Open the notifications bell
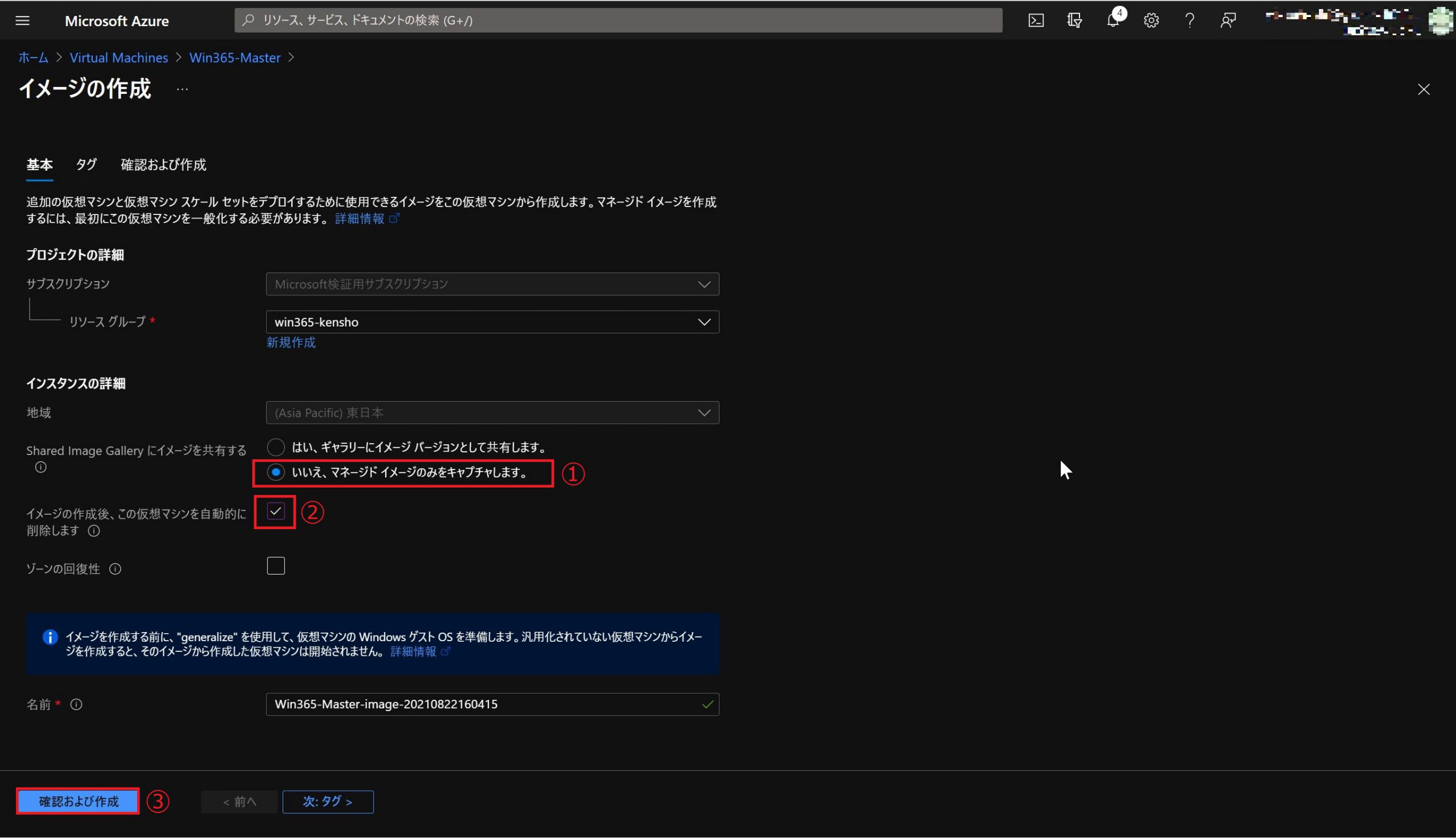The height and width of the screenshot is (838, 1456). tap(1112, 20)
